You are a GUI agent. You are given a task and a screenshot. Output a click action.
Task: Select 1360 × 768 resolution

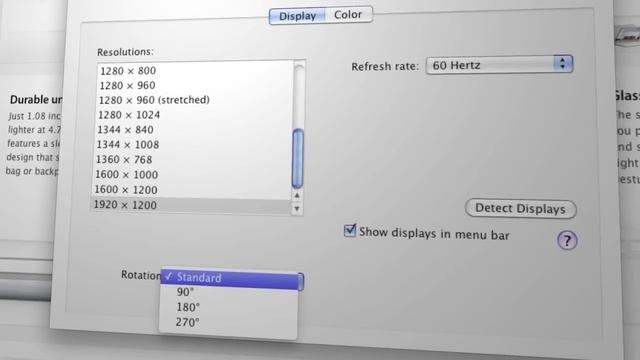[193, 160]
